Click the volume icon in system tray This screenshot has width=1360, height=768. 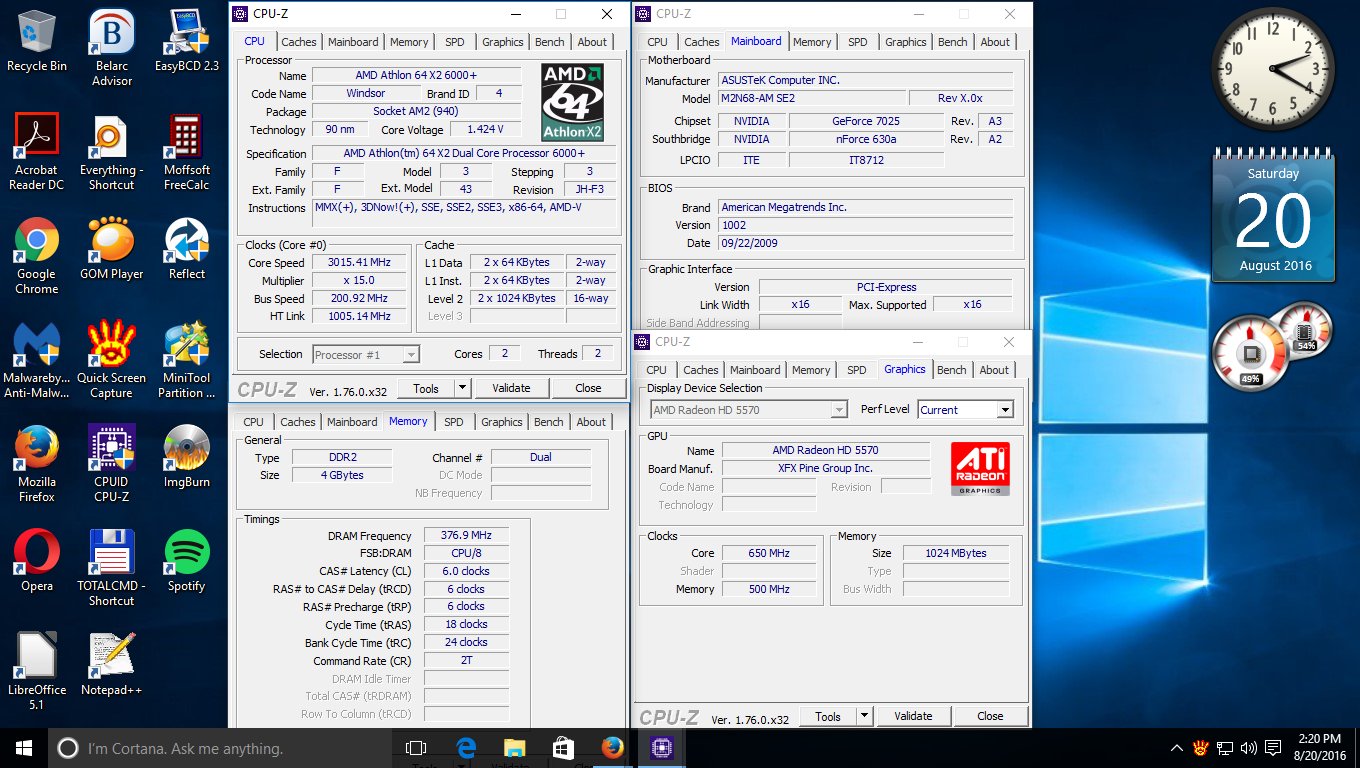[1248, 748]
